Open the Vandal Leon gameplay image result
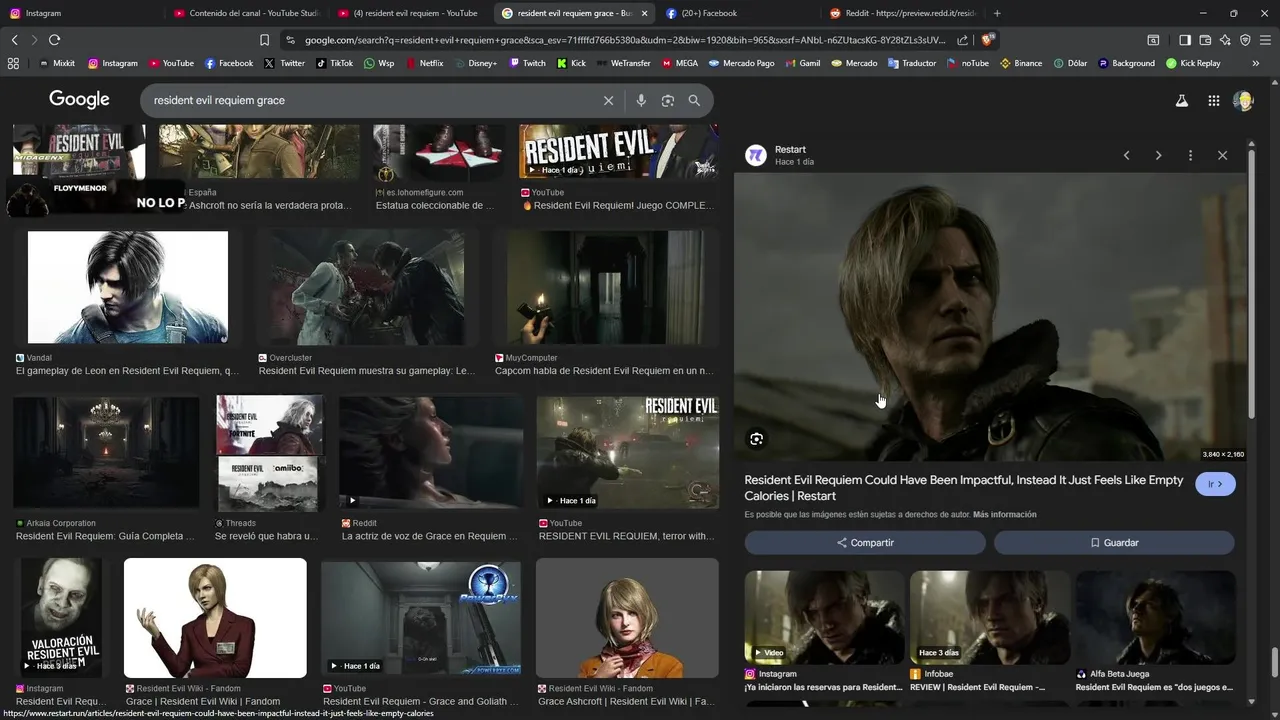The width and height of the screenshot is (1280, 720). click(128, 288)
